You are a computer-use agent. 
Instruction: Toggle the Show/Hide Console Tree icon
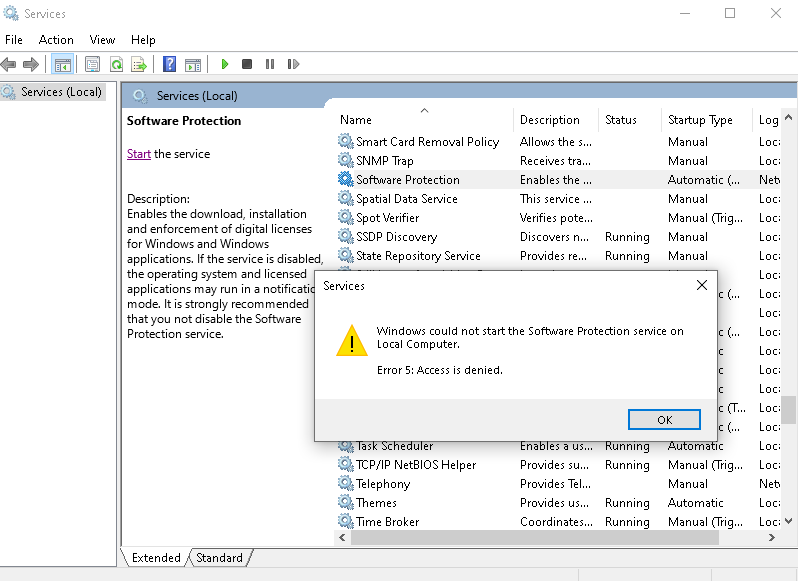tap(63, 64)
